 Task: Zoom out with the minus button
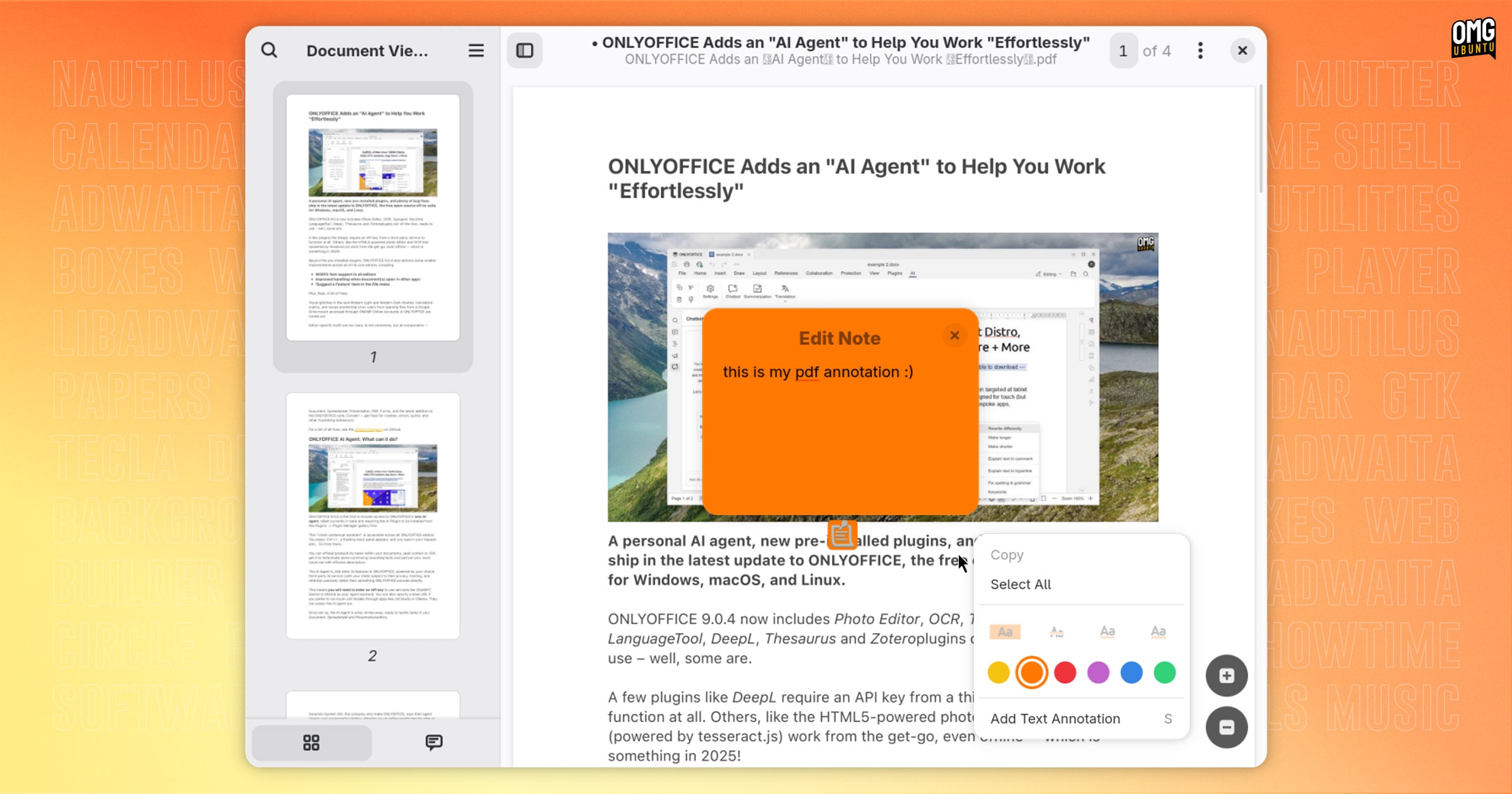click(x=1226, y=728)
